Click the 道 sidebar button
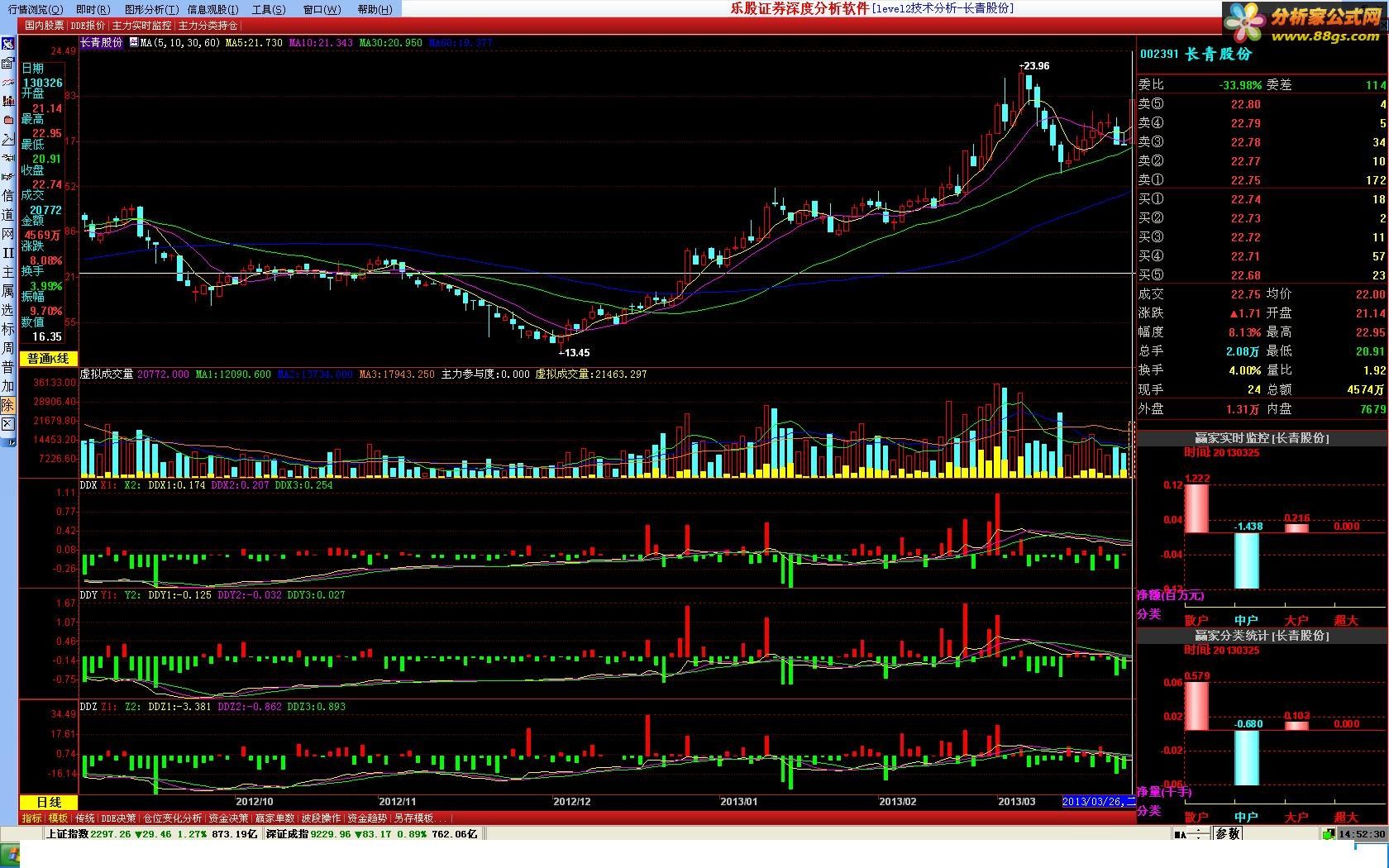Screen dimensions: 1389x868 [7, 214]
